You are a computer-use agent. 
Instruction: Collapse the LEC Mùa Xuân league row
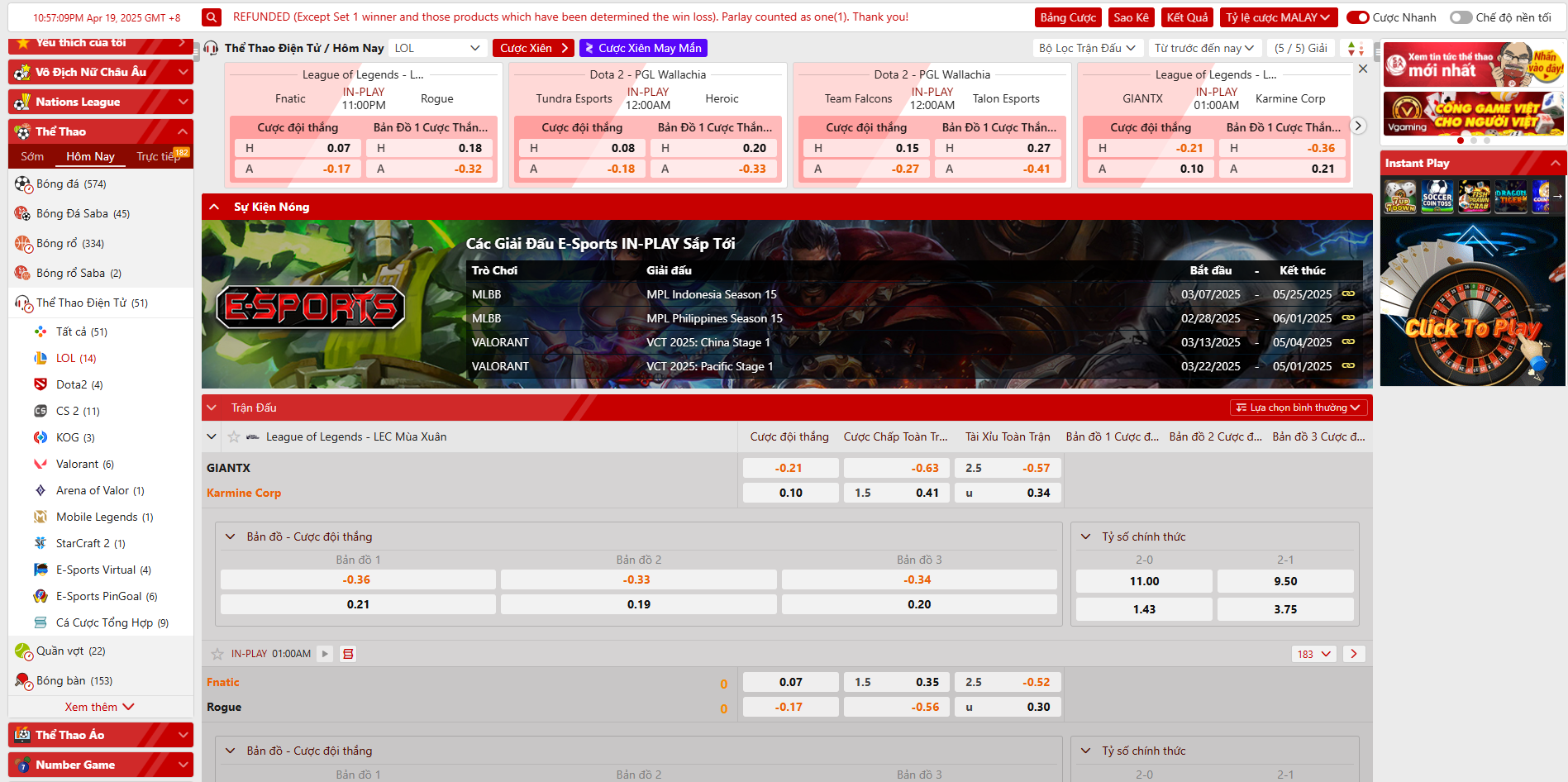212,436
